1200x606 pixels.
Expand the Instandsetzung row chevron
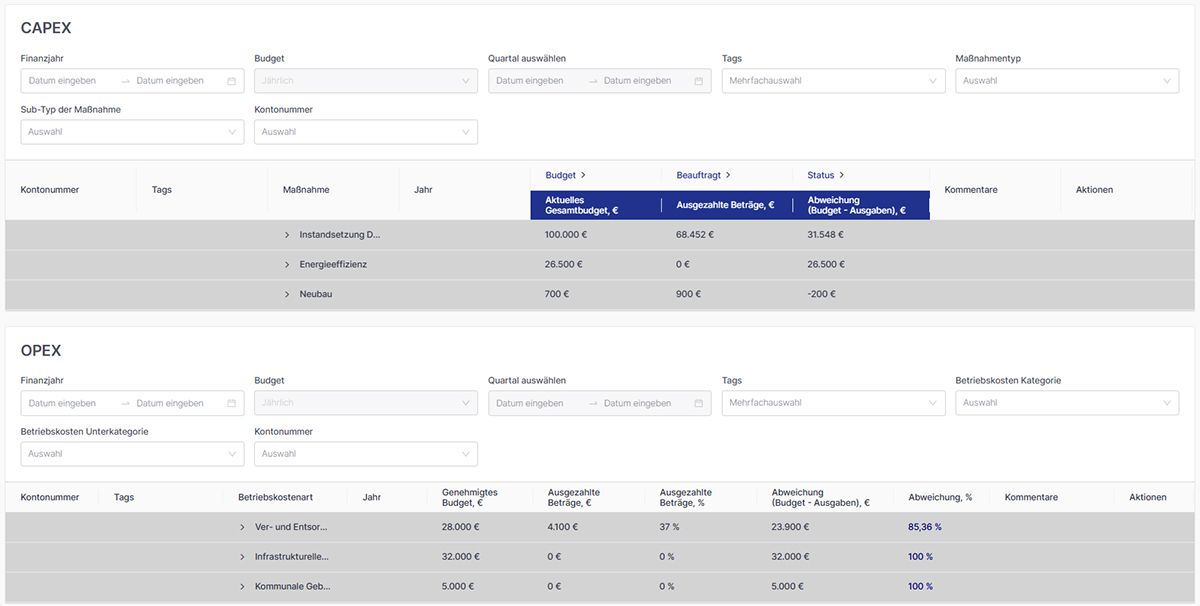287,235
